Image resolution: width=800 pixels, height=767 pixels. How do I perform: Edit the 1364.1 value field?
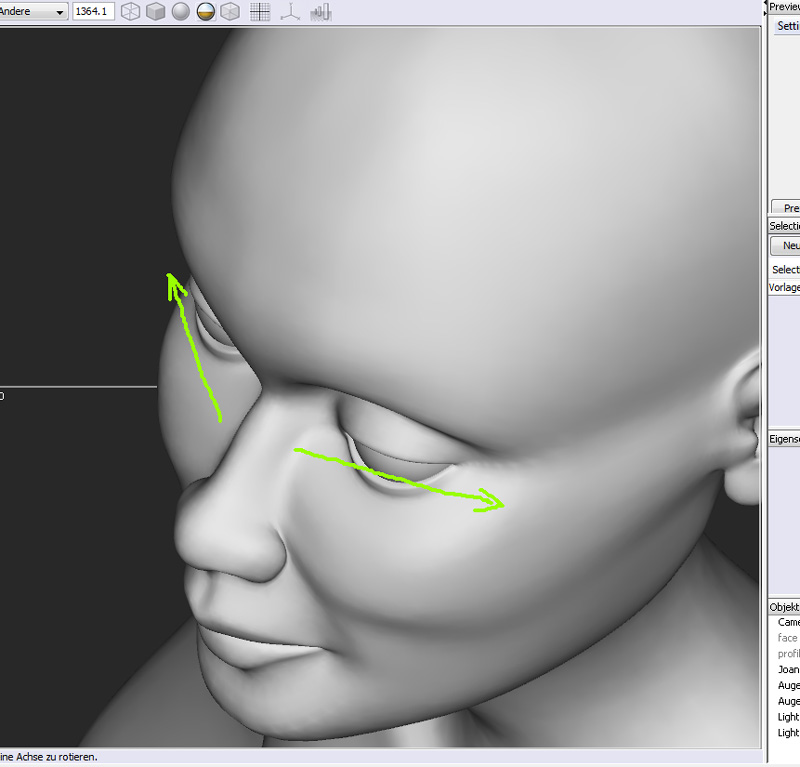coord(93,11)
